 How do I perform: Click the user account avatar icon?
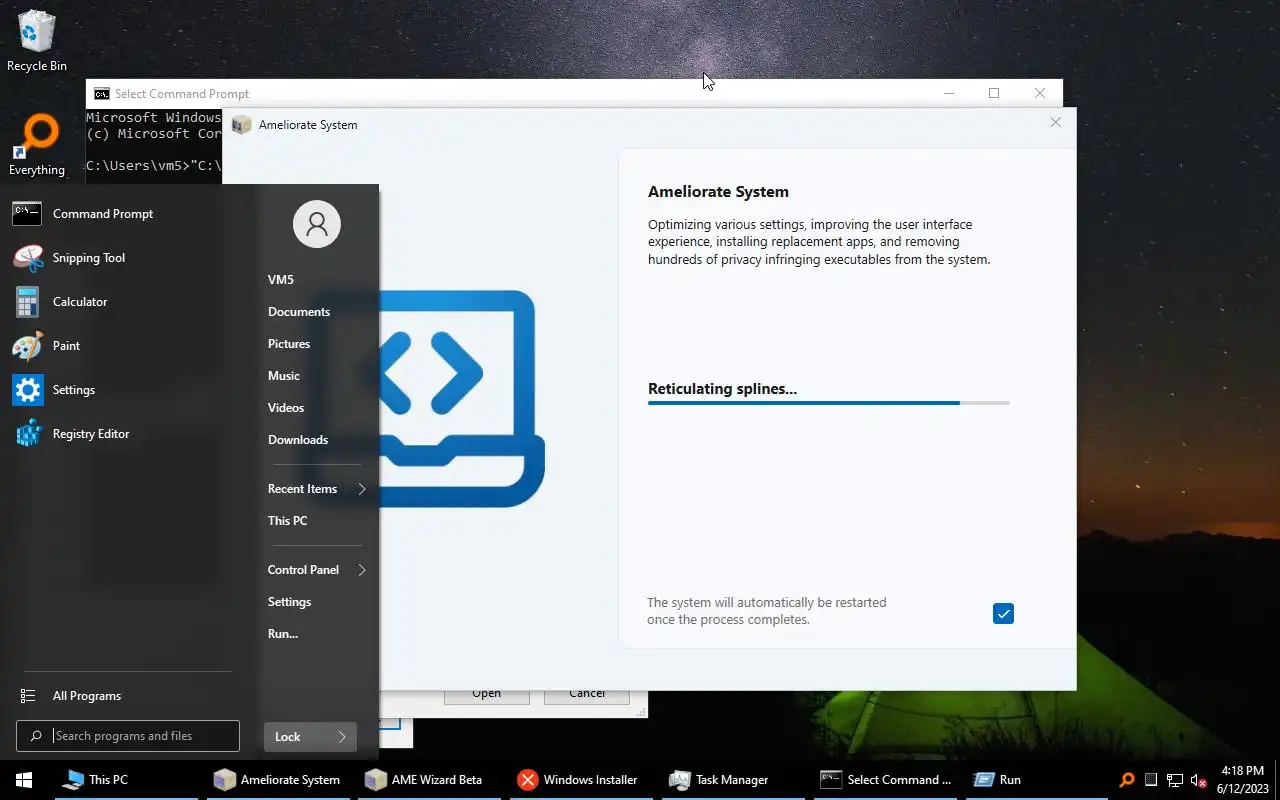click(317, 223)
